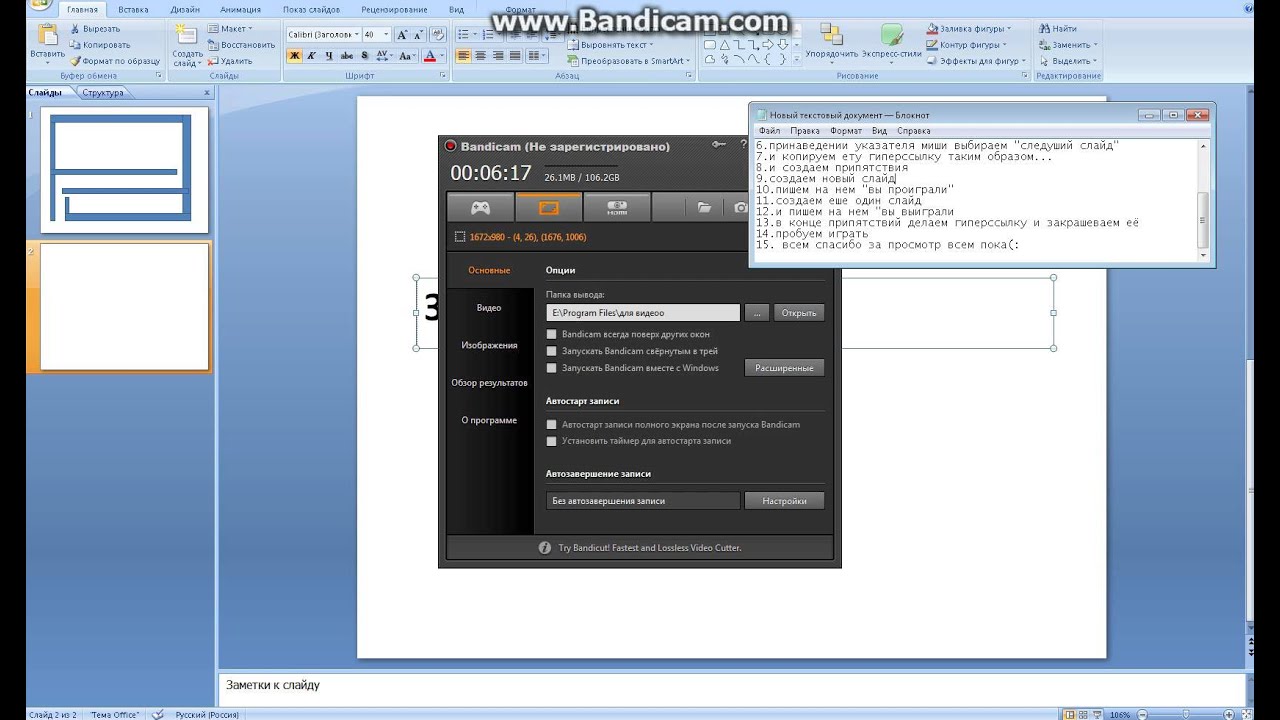Click the New Slide (Создать слайд) icon
1280x720 pixels.
click(x=188, y=36)
